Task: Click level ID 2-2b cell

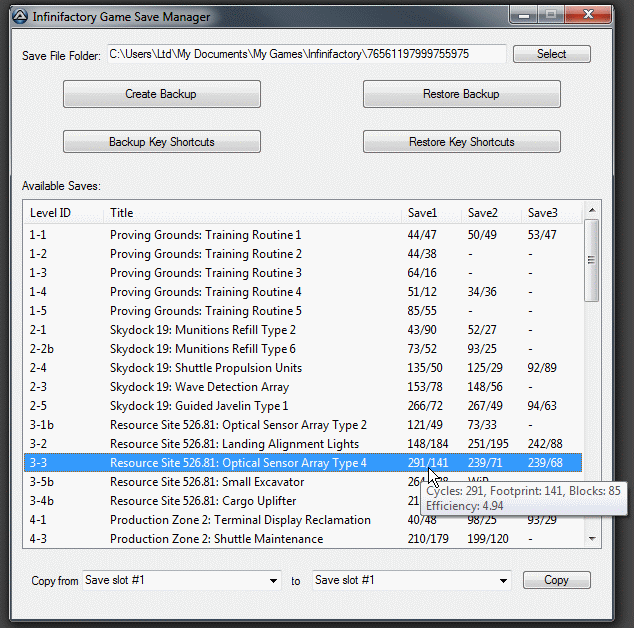Action: coord(41,349)
